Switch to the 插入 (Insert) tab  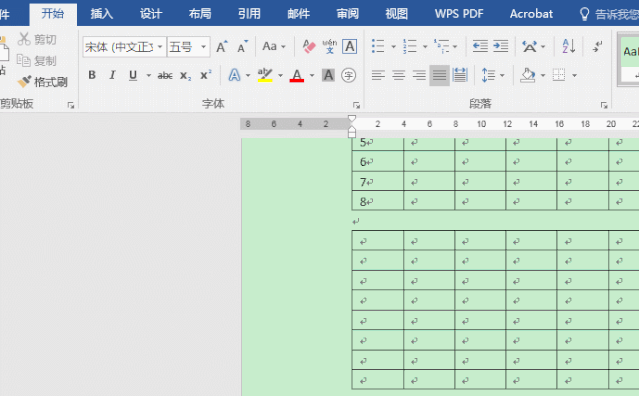click(x=102, y=14)
